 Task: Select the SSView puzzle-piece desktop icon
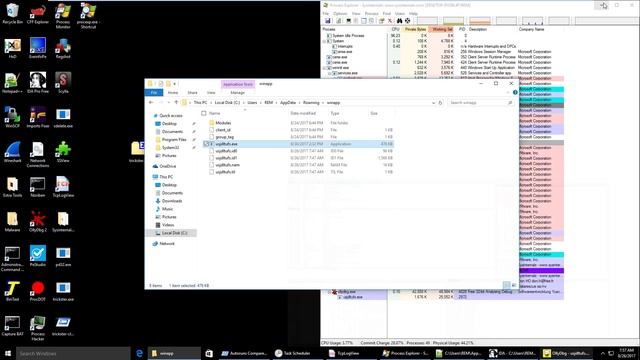(63, 152)
